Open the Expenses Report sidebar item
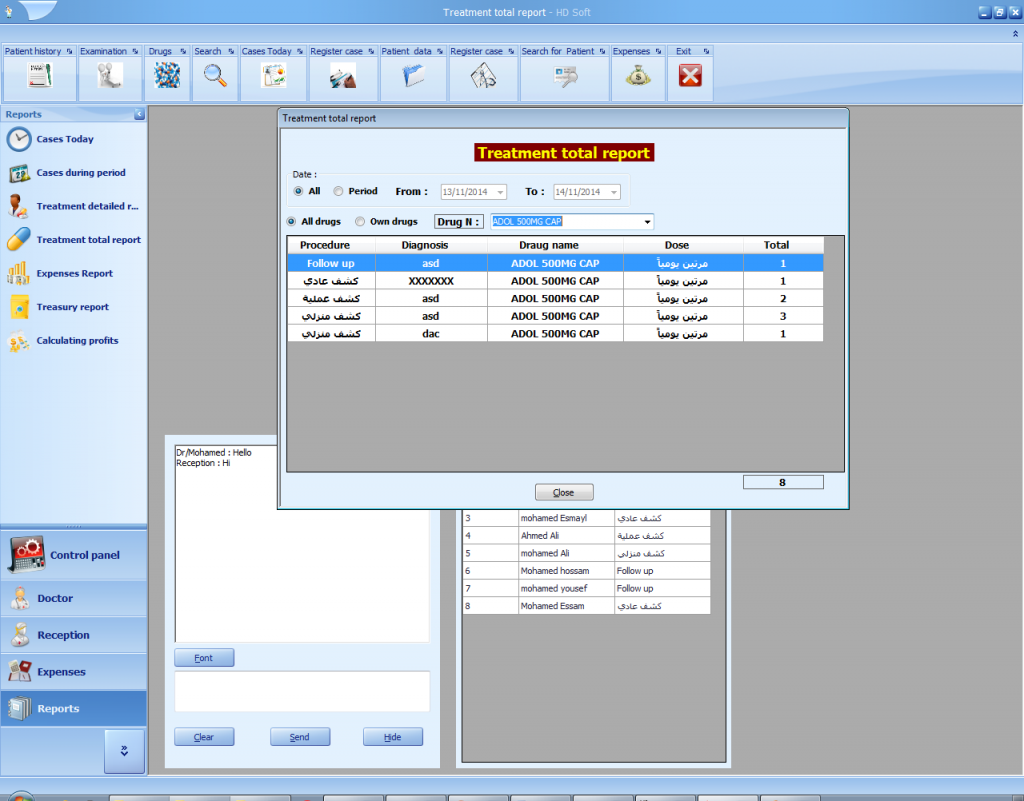This screenshot has width=1024, height=801. [74, 274]
